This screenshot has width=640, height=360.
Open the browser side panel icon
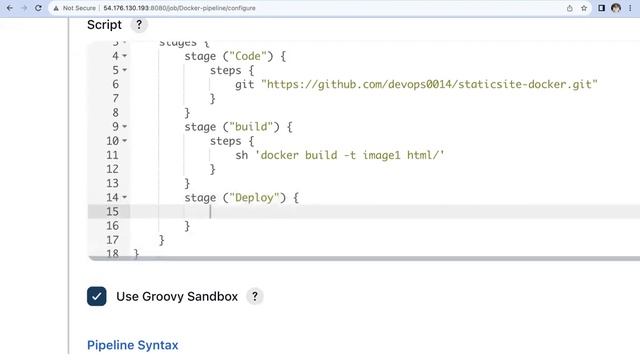[x=601, y=8]
